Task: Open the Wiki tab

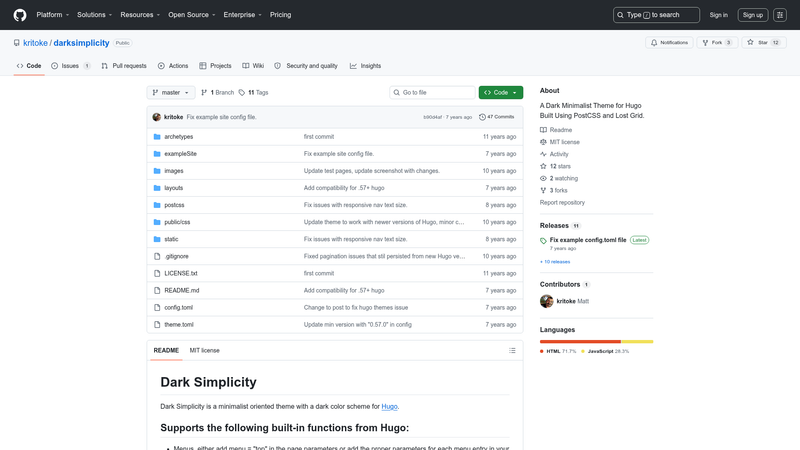Action: tap(253, 66)
